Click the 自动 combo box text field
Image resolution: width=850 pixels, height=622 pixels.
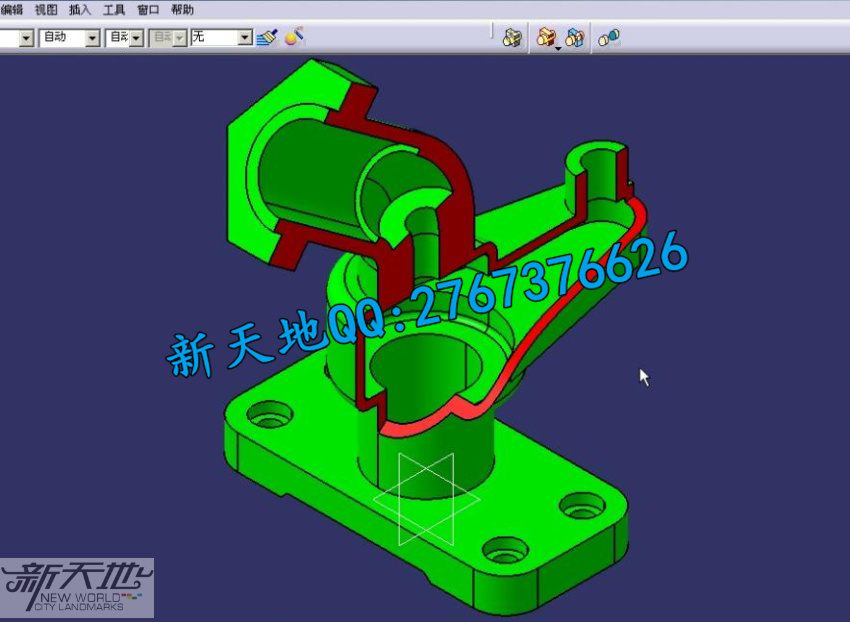tap(63, 38)
